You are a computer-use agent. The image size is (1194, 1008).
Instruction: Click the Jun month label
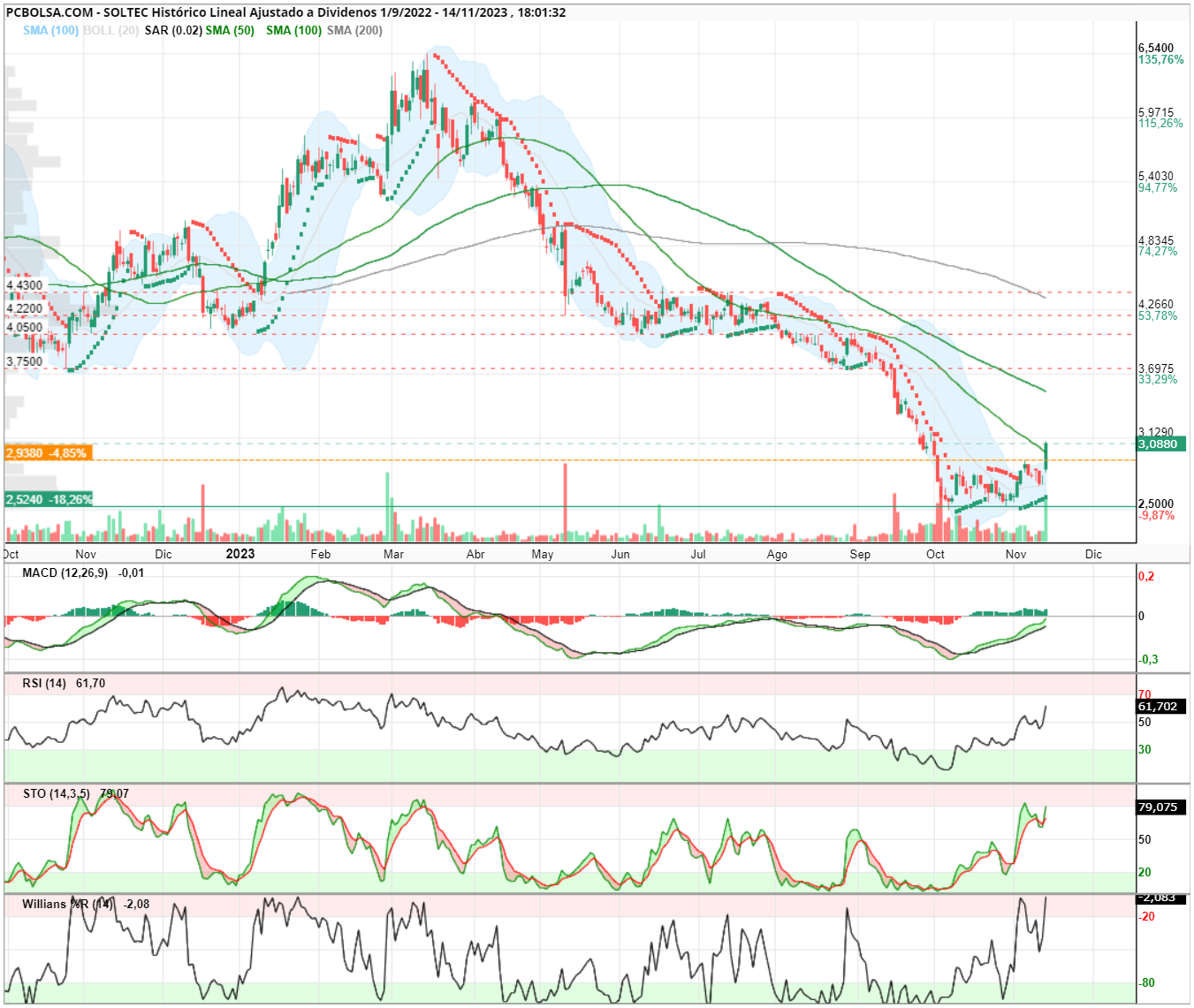click(x=621, y=554)
